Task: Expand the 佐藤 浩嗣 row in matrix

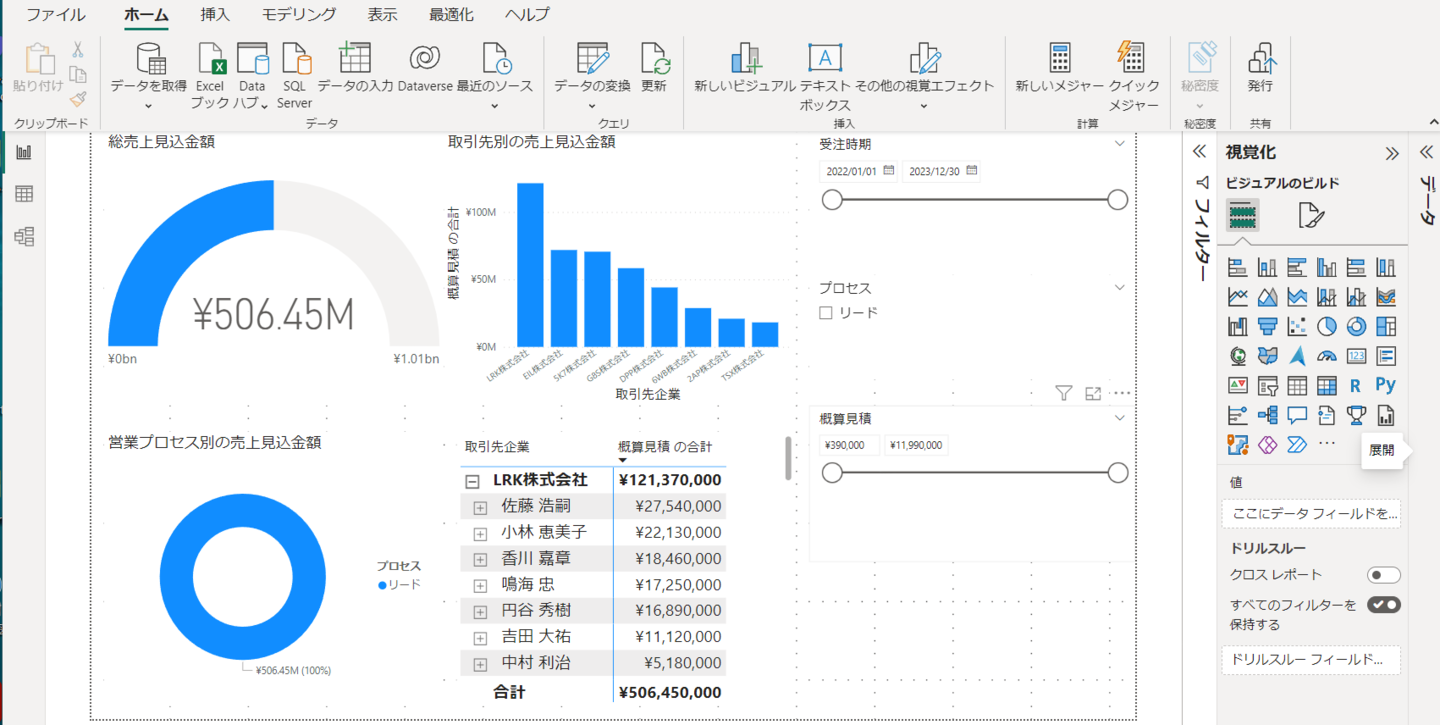Action: (x=480, y=507)
